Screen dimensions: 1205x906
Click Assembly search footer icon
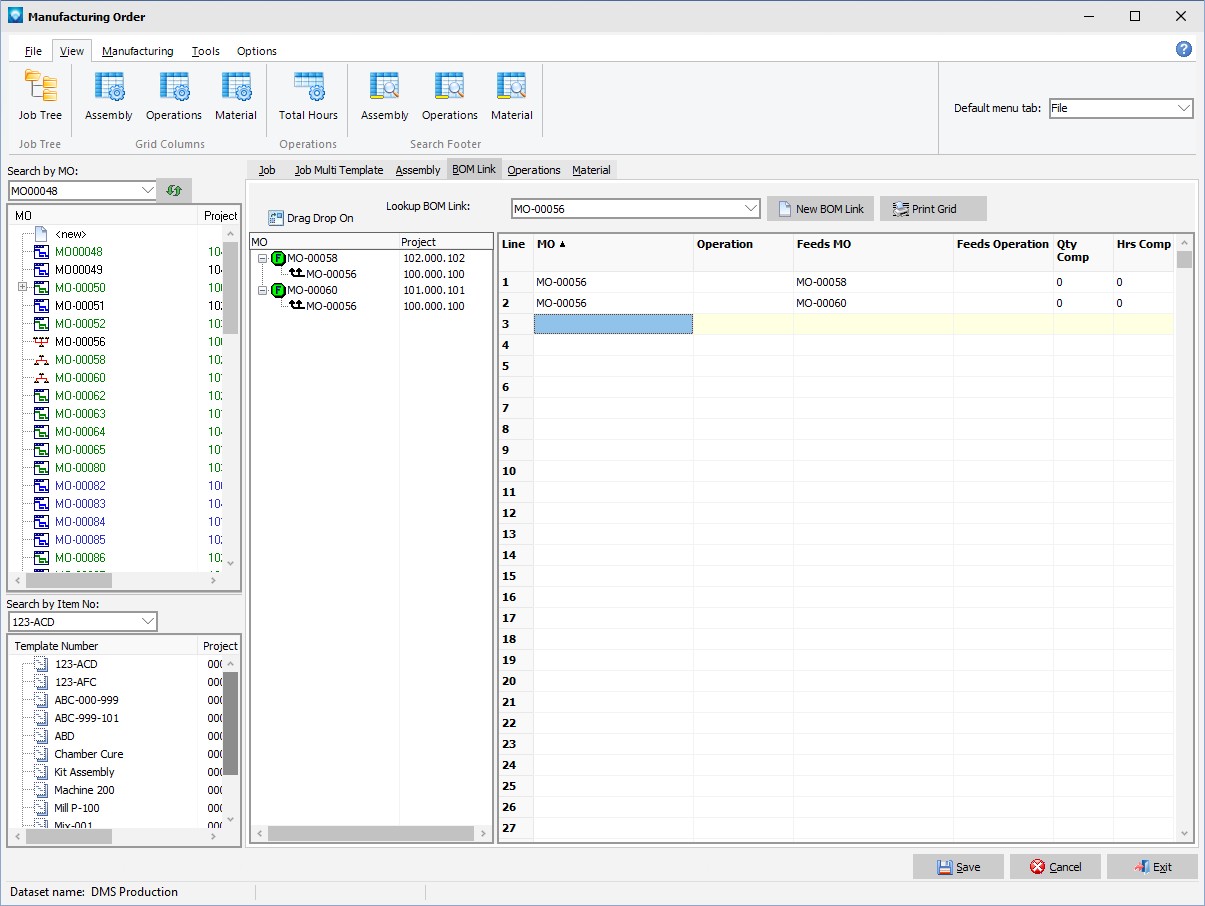tap(384, 89)
